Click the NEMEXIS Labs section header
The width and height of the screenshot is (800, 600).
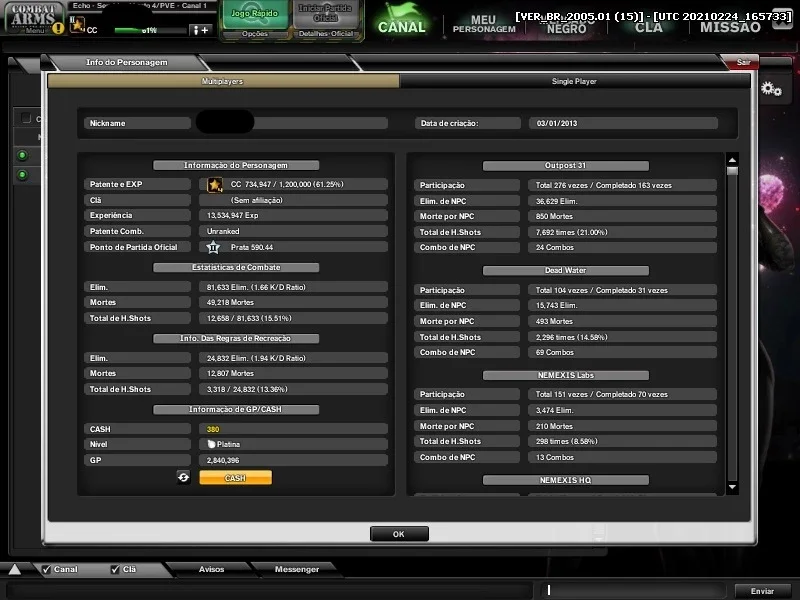566,376
